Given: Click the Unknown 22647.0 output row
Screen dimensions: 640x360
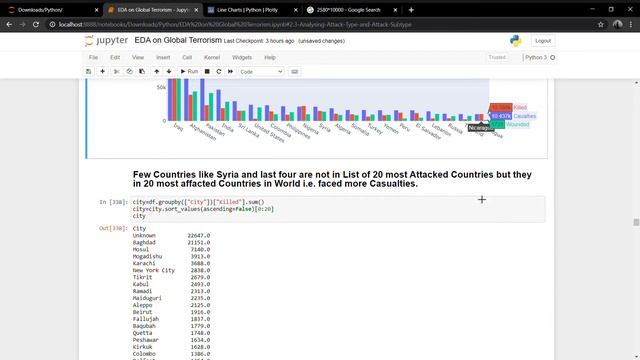Looking at the screenshot, I should pyautogui.click(x=171, y=236).
